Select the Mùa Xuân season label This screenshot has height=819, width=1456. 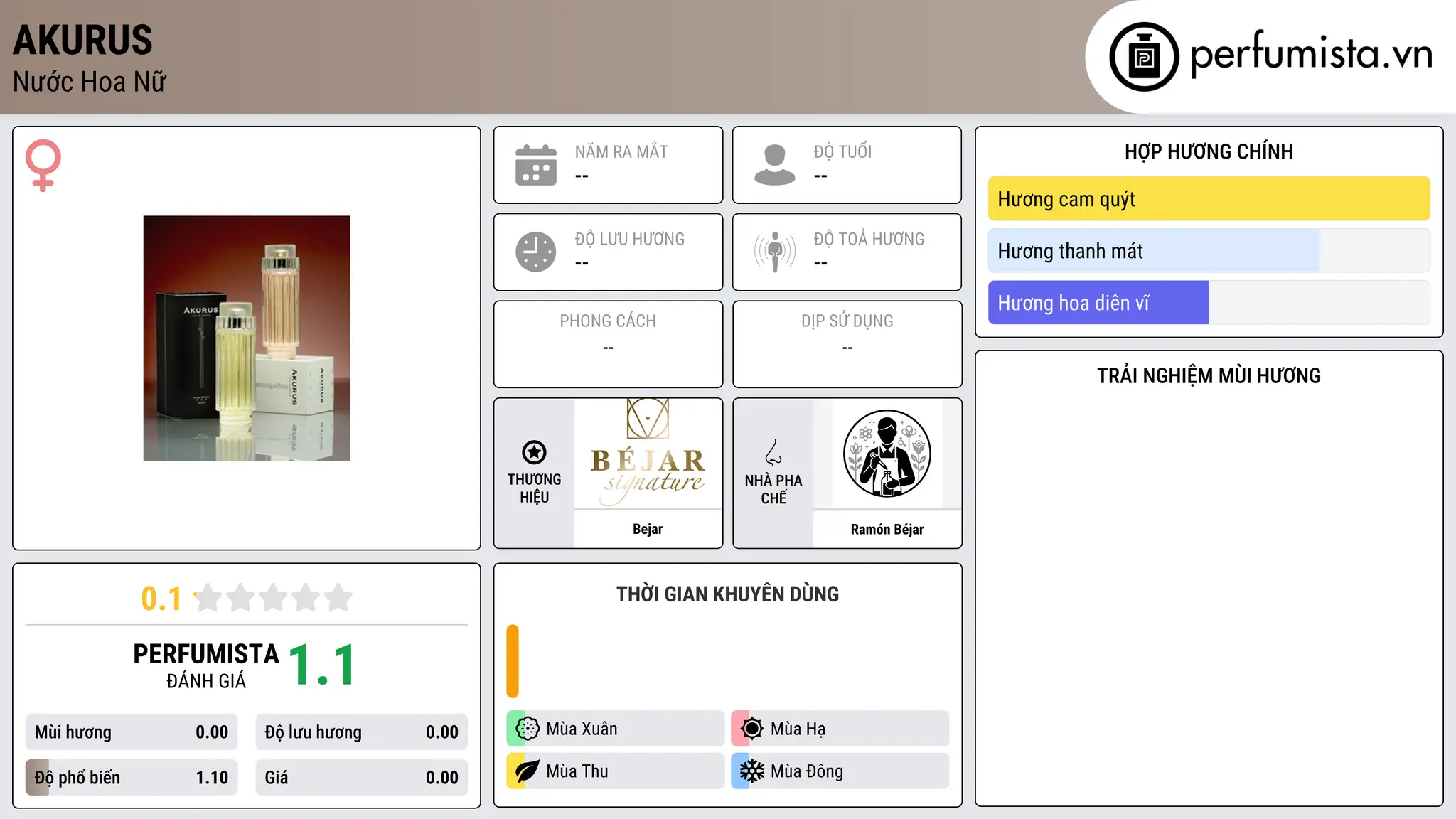tap(582, 729)
